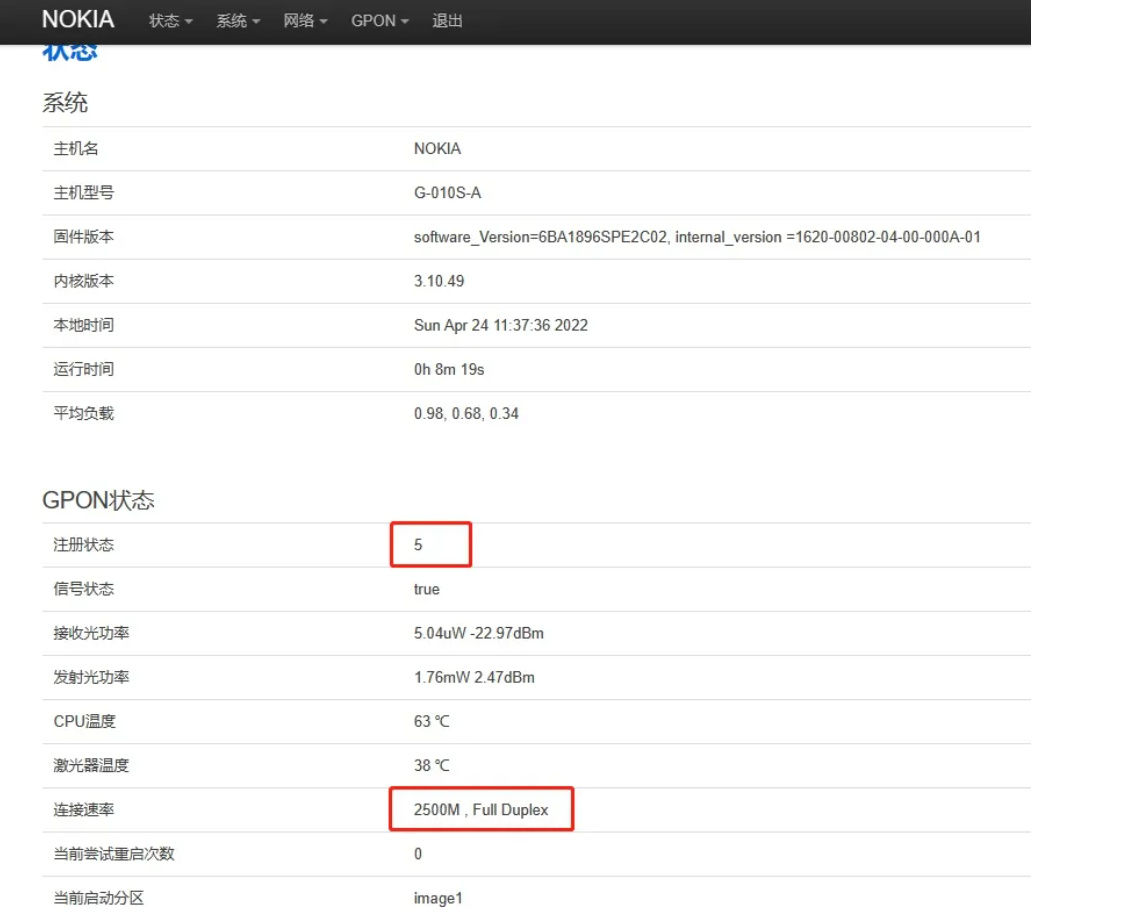Click the 平均负载 row label
Screen dimensions: 1136x915
pos(83,414)
